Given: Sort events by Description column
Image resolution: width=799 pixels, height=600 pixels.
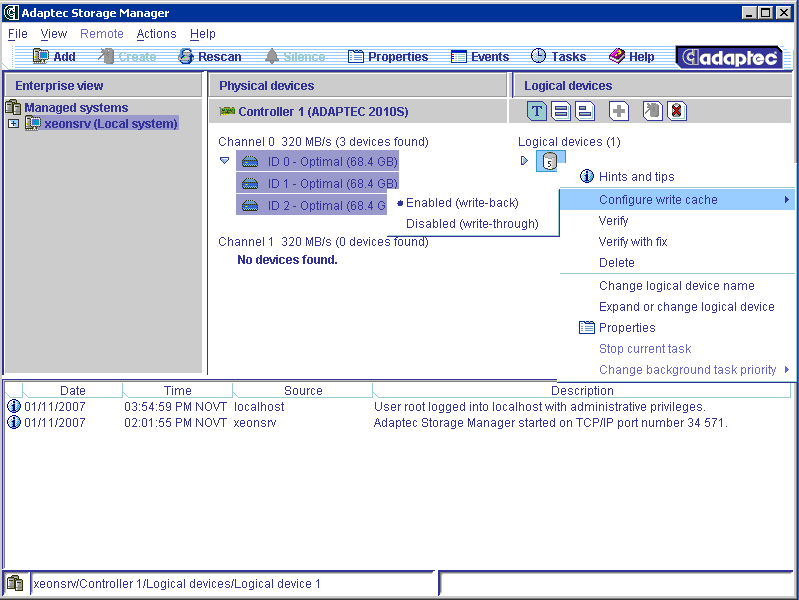Looking at the screenshot, I should 582,390.
